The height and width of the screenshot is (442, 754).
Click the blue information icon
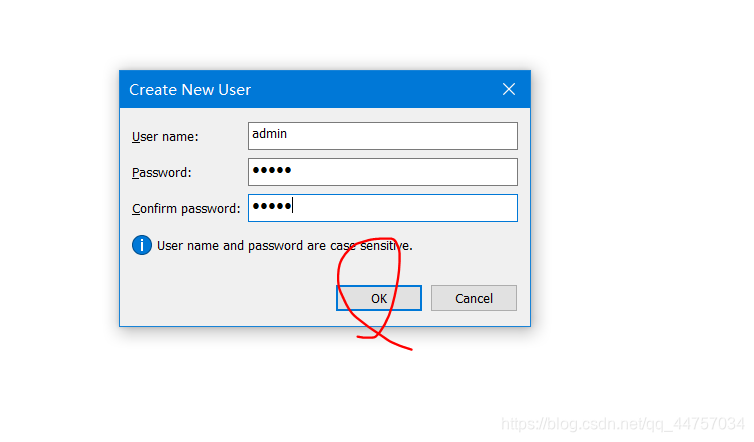[x=142, y=245]
